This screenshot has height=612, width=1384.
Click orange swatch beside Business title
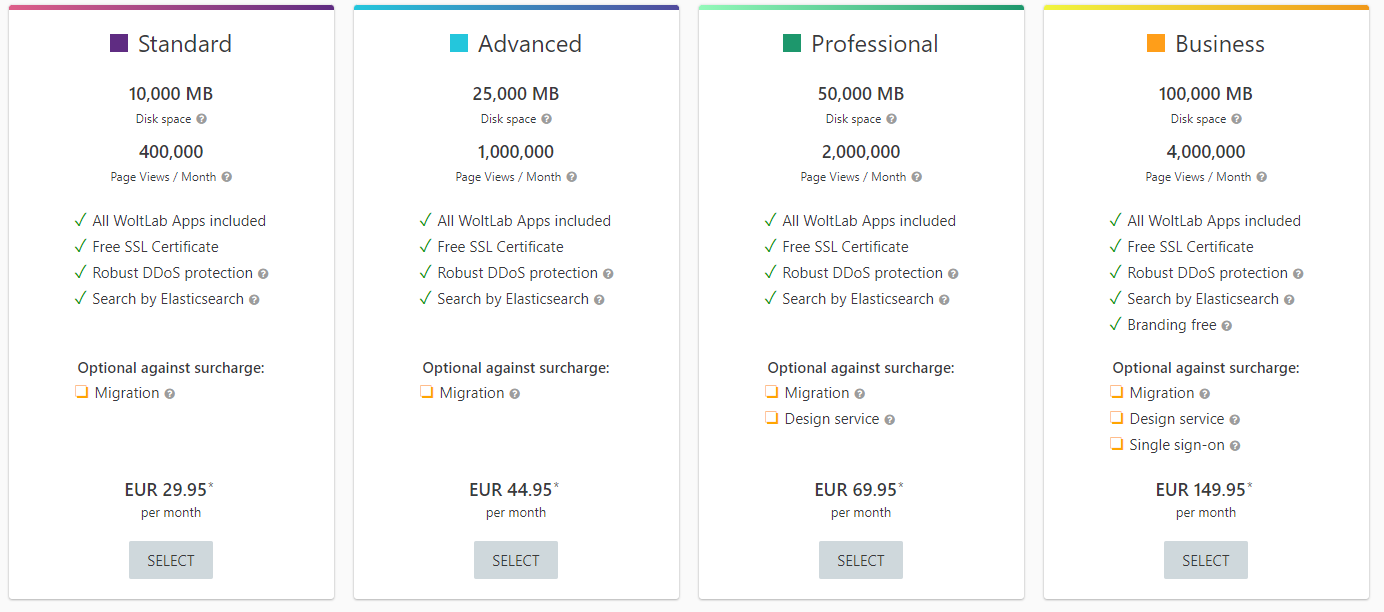[x=1156, y=43]
